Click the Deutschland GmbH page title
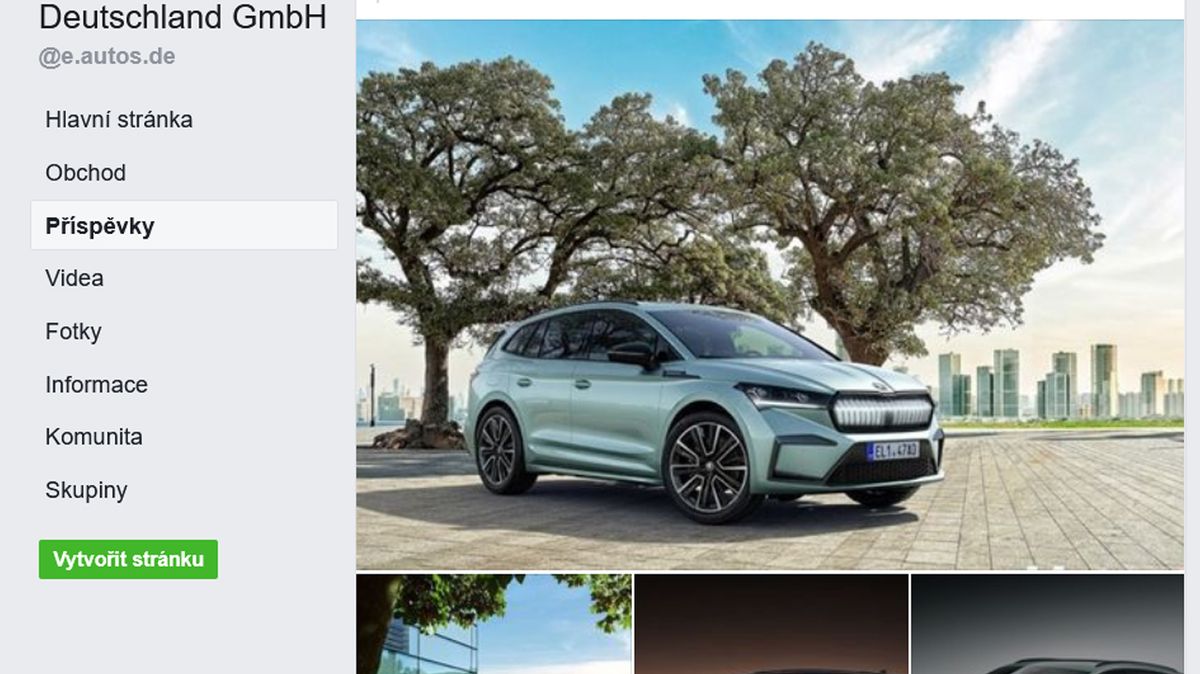The width and height of the screenshot is (1200, 674). 183,16
